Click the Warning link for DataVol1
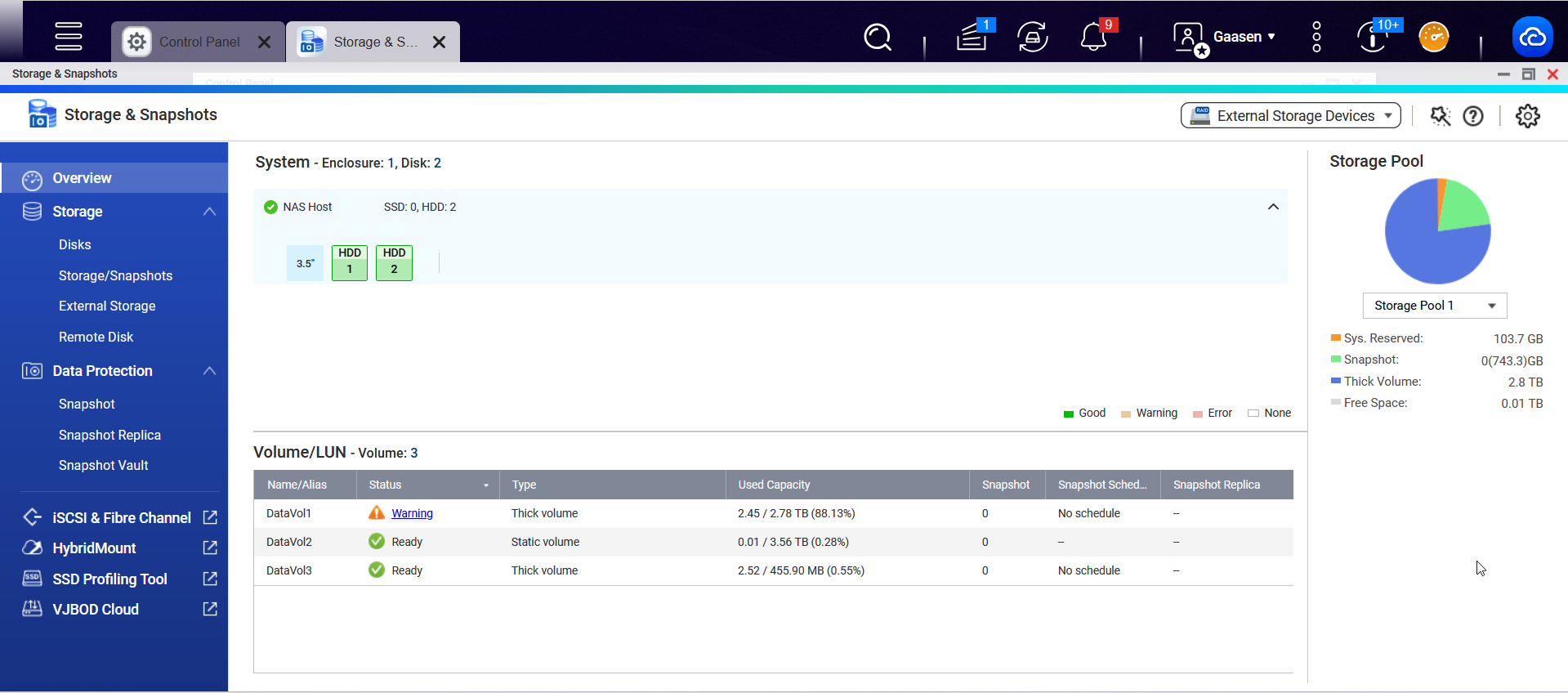Image resolution: width=1568 pixels, height=693 pixels. (x=412, y=513)
